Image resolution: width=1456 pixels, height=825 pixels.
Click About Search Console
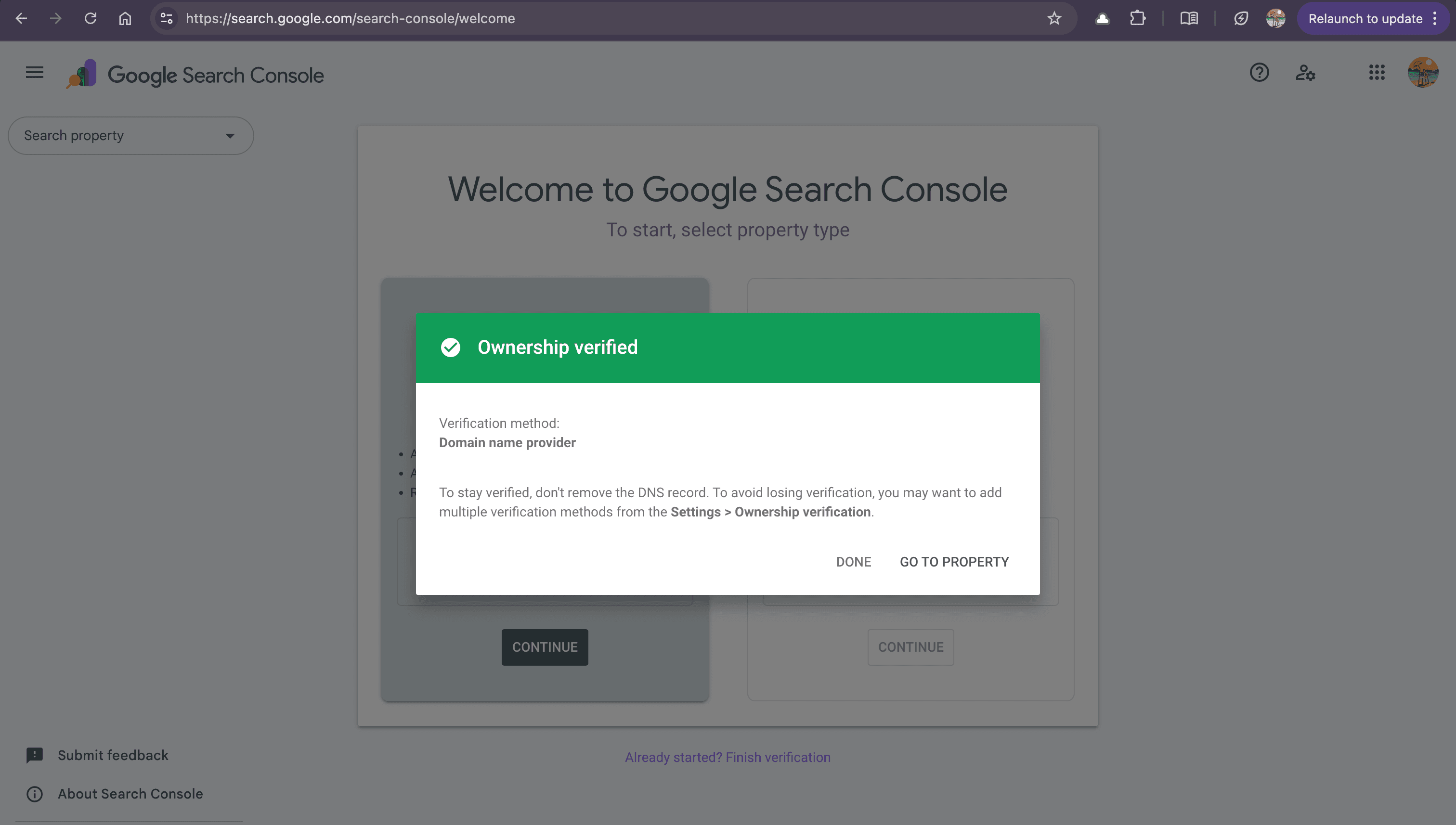(130, 794)
